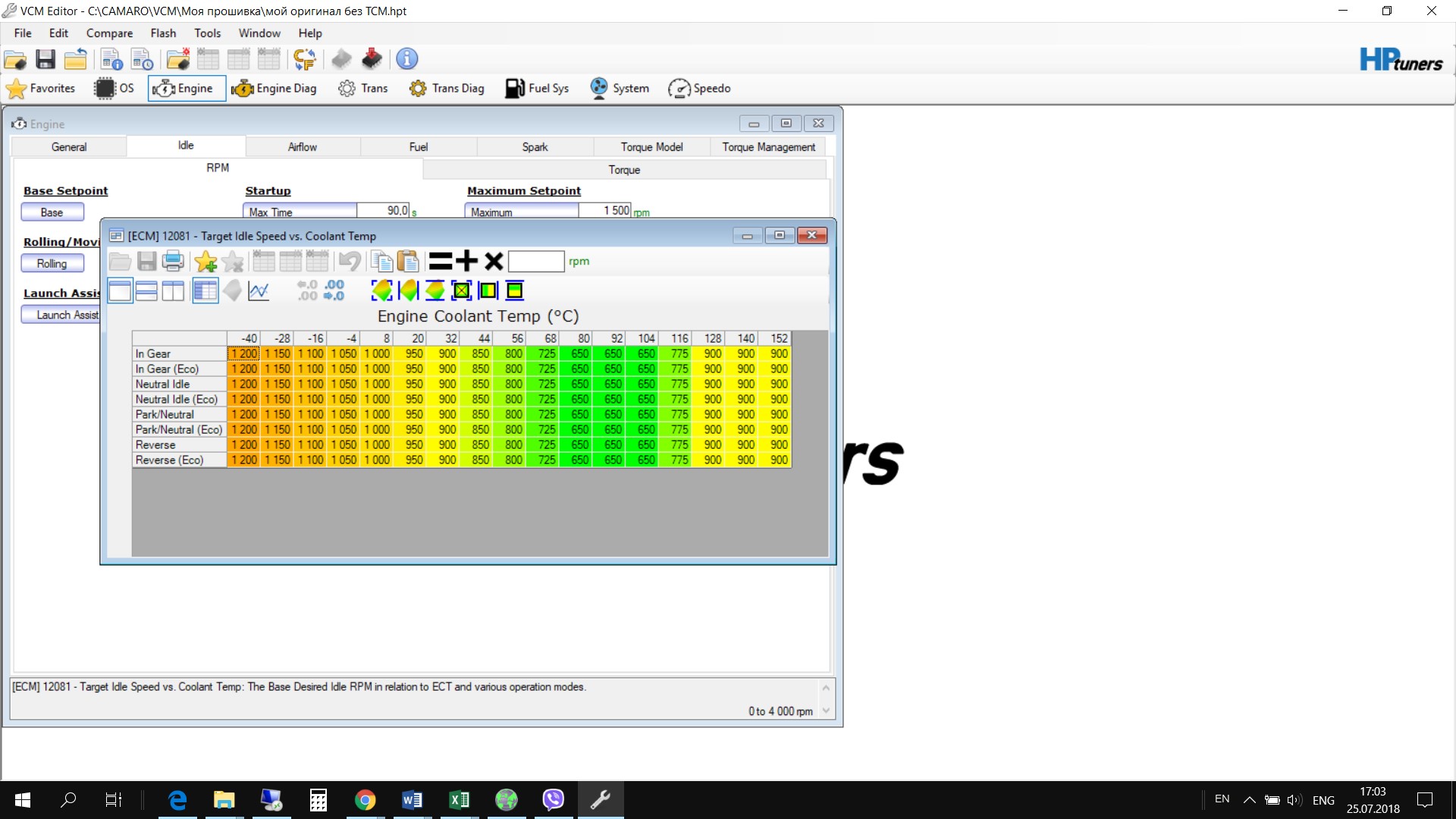This screenshot has width=1456, height=819.
Task: Add table to favorites star icon
Action: click(x=206, y=262)
